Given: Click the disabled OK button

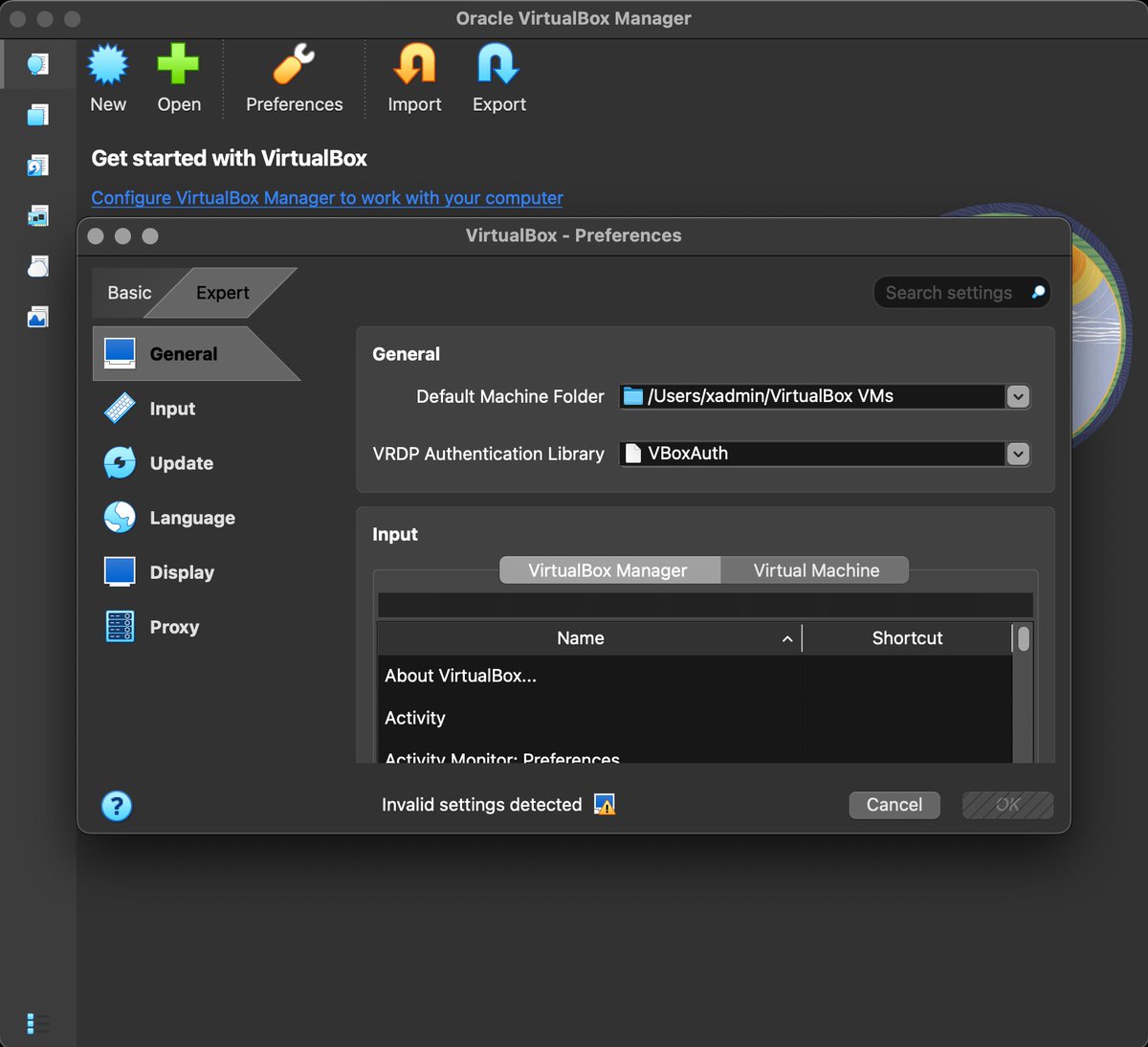Looking at the screenshot, I should tap(1008, 805).
